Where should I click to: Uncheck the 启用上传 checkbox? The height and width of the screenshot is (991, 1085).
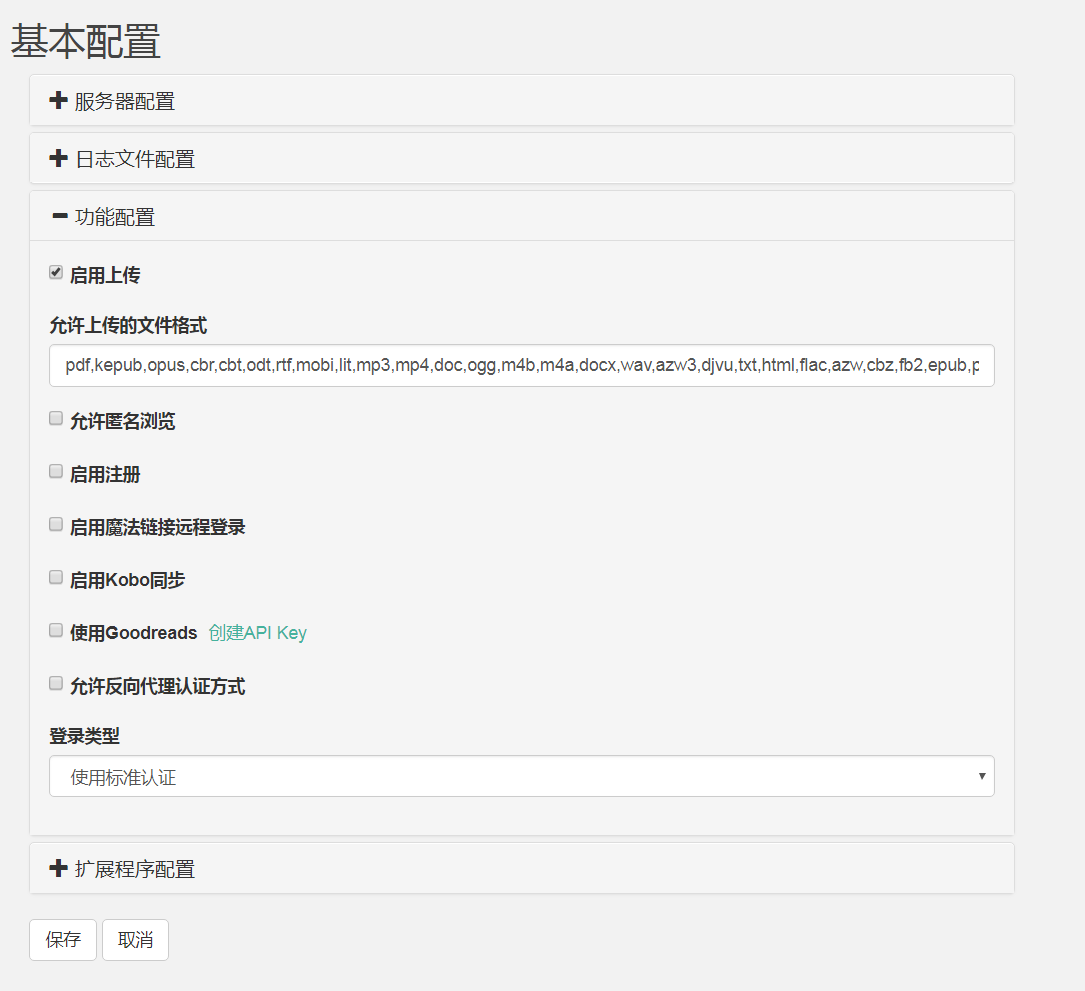tap(55, 271)
